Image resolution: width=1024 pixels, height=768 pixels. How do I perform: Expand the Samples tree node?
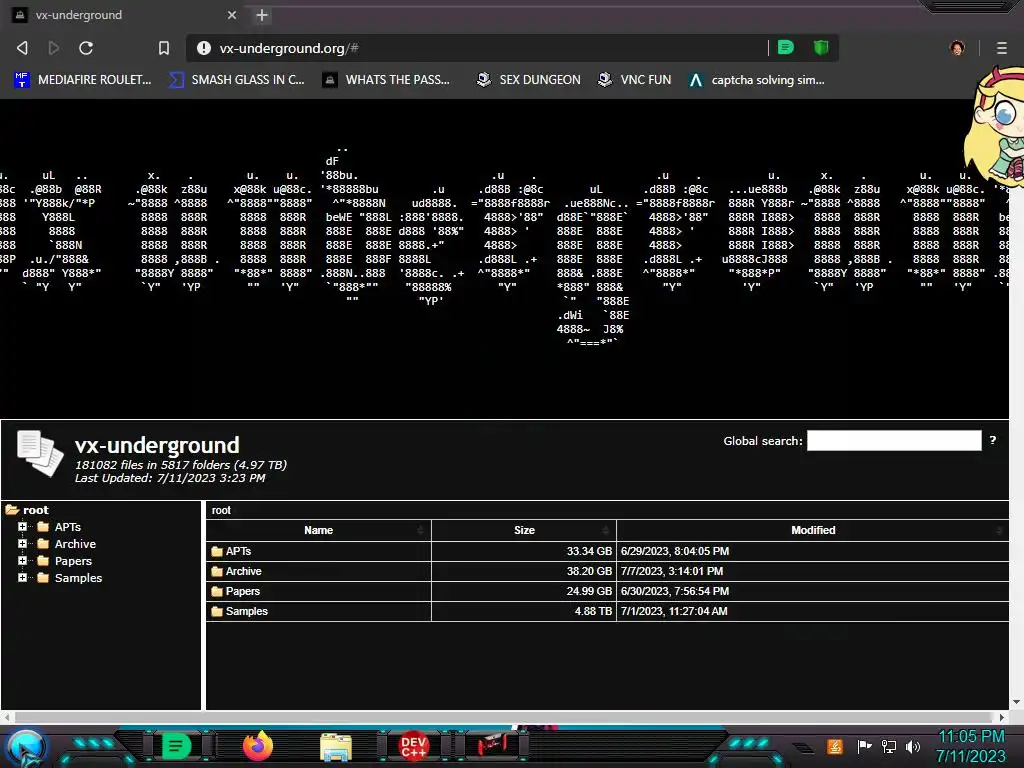coord(22,577)
